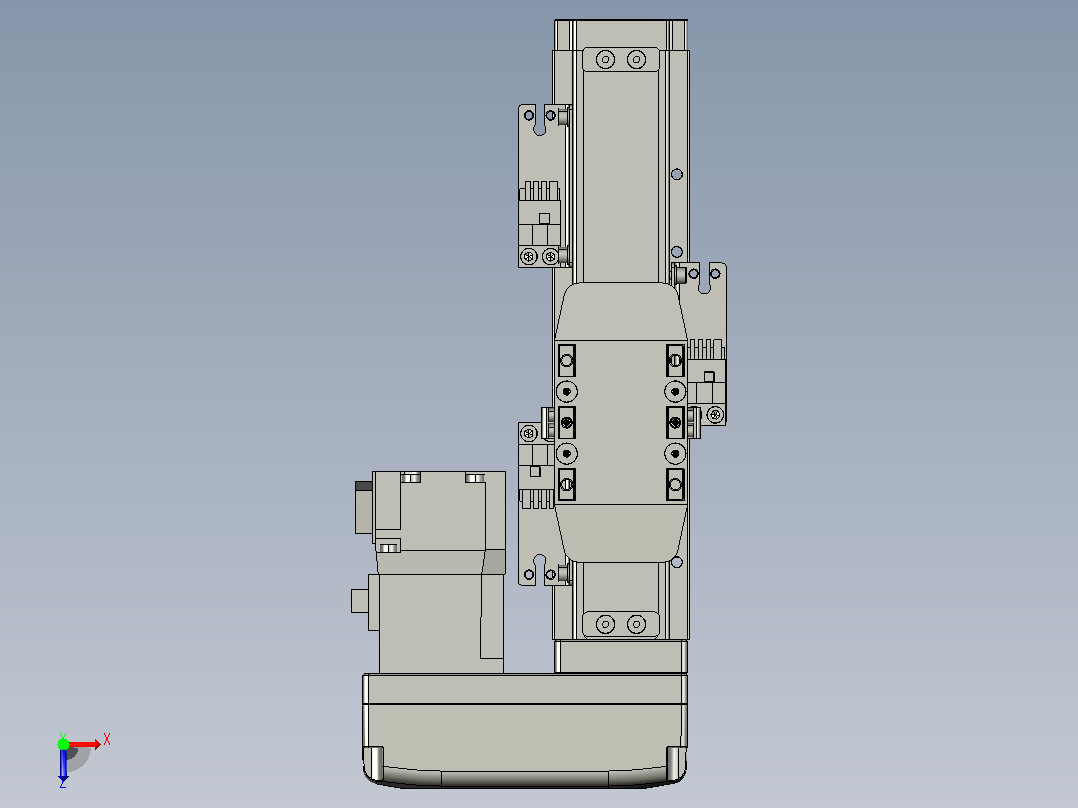Click the blue Z axis arrow of the triad
1078x808 pixels.
tap(63, 765)
